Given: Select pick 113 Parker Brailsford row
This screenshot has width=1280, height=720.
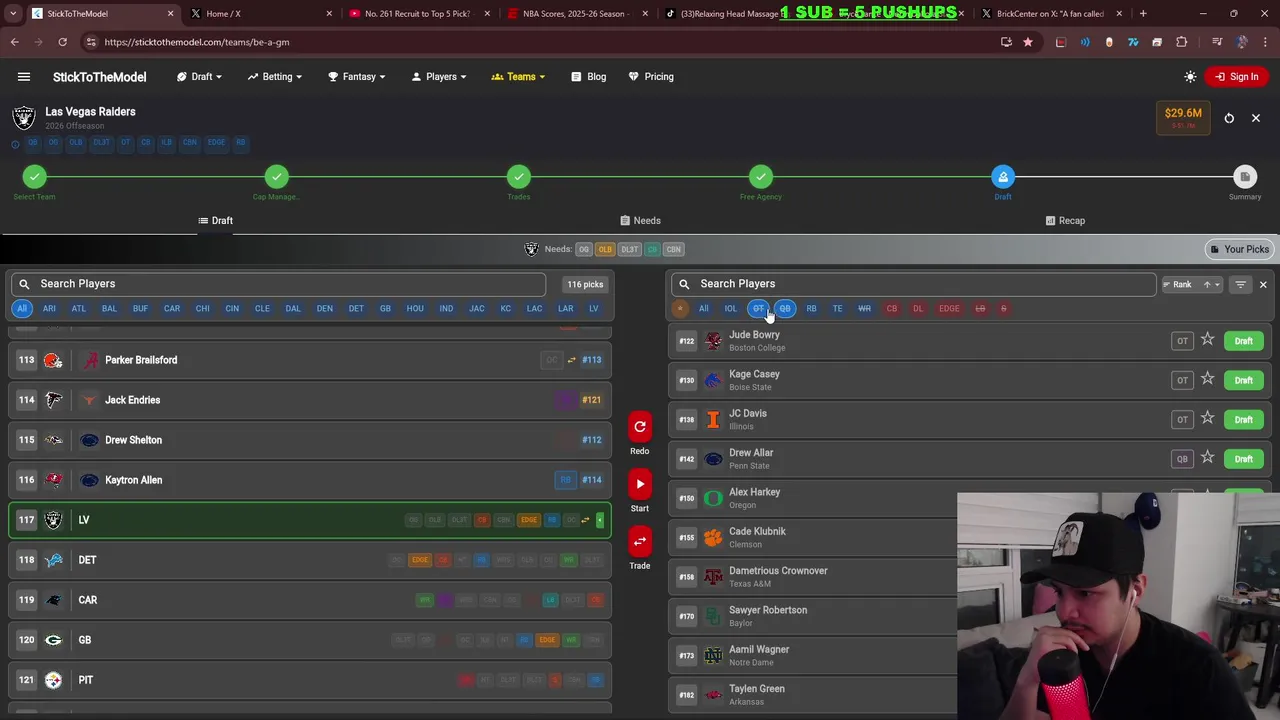Looking at the screenshot, I should [310, 360].
